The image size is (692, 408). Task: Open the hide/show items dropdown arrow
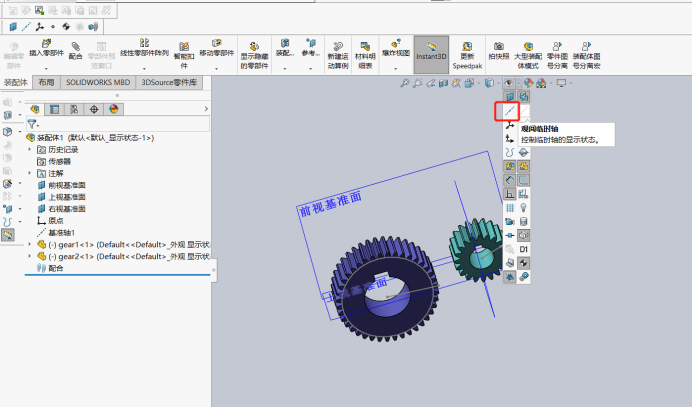[518, 83]
